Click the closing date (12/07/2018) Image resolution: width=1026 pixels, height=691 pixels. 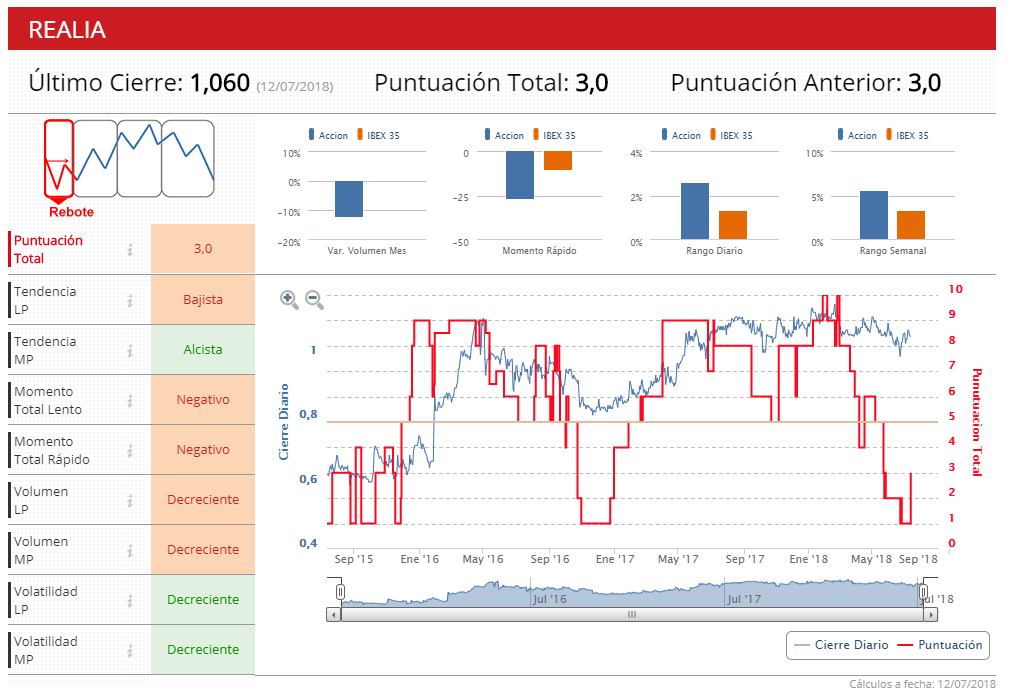[x=295, y=86]
